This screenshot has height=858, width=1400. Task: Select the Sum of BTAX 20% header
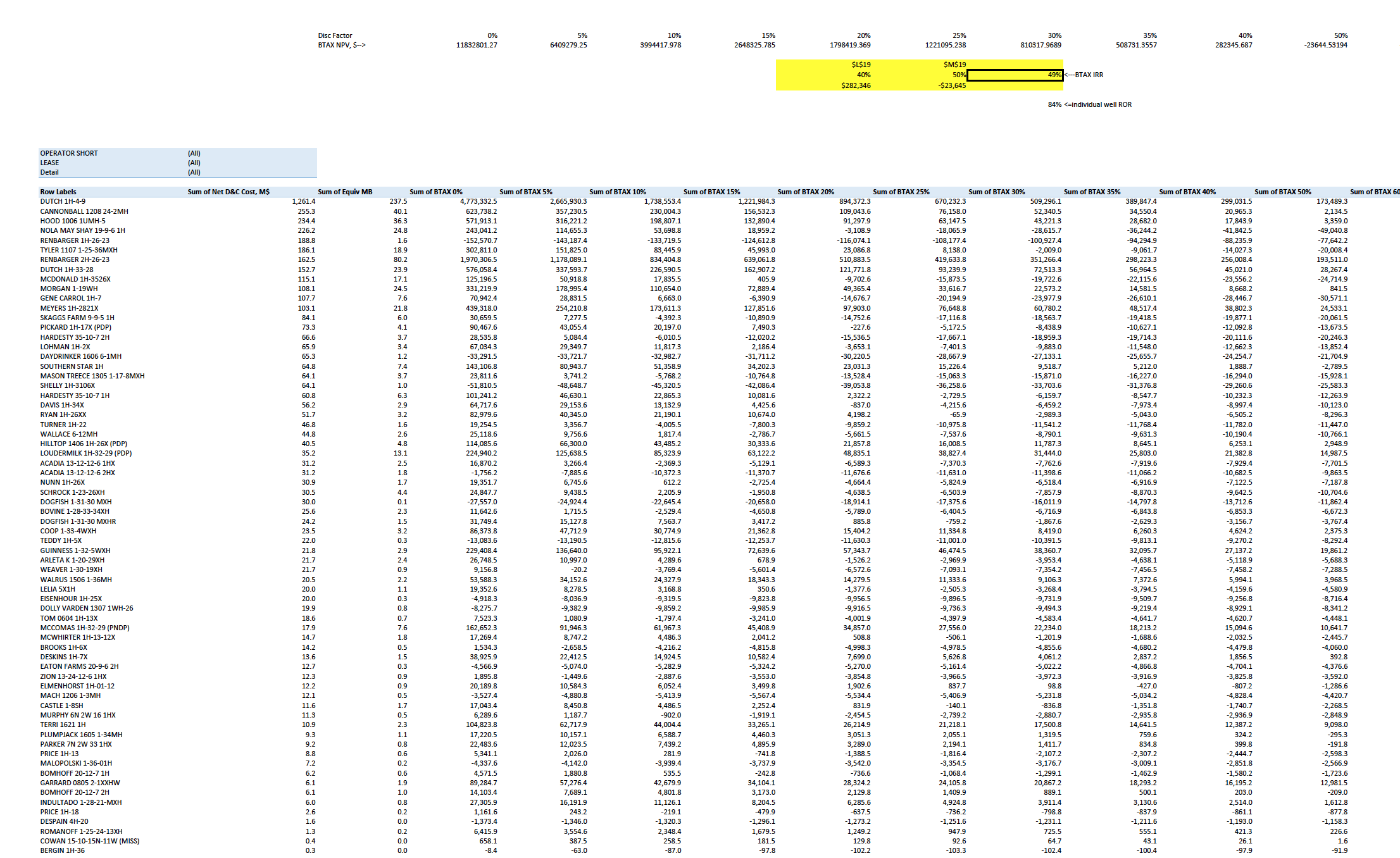coord(806,192)
